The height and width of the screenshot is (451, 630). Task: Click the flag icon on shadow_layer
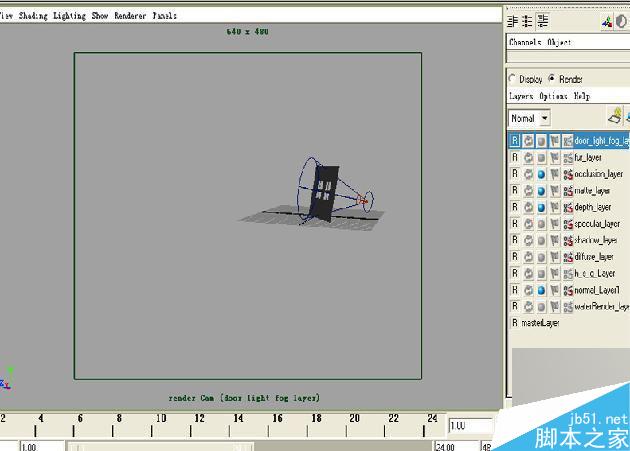[x=554, y=240]
